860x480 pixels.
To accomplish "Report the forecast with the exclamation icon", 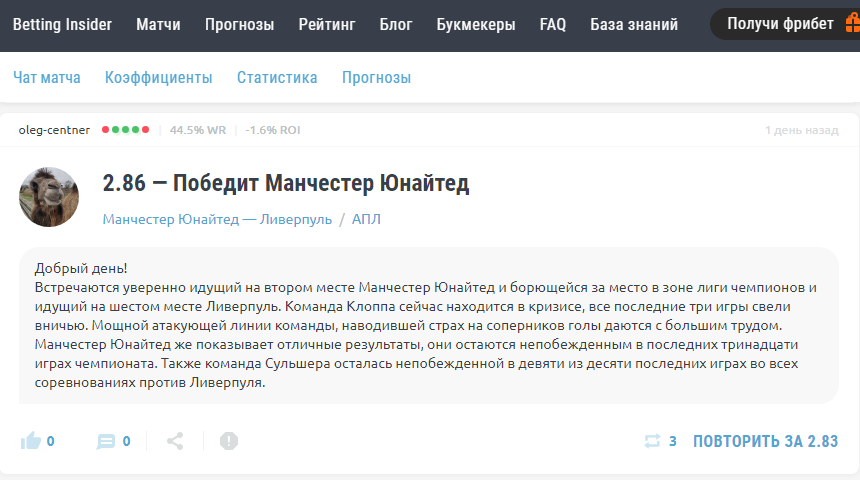I will point(229,441).
